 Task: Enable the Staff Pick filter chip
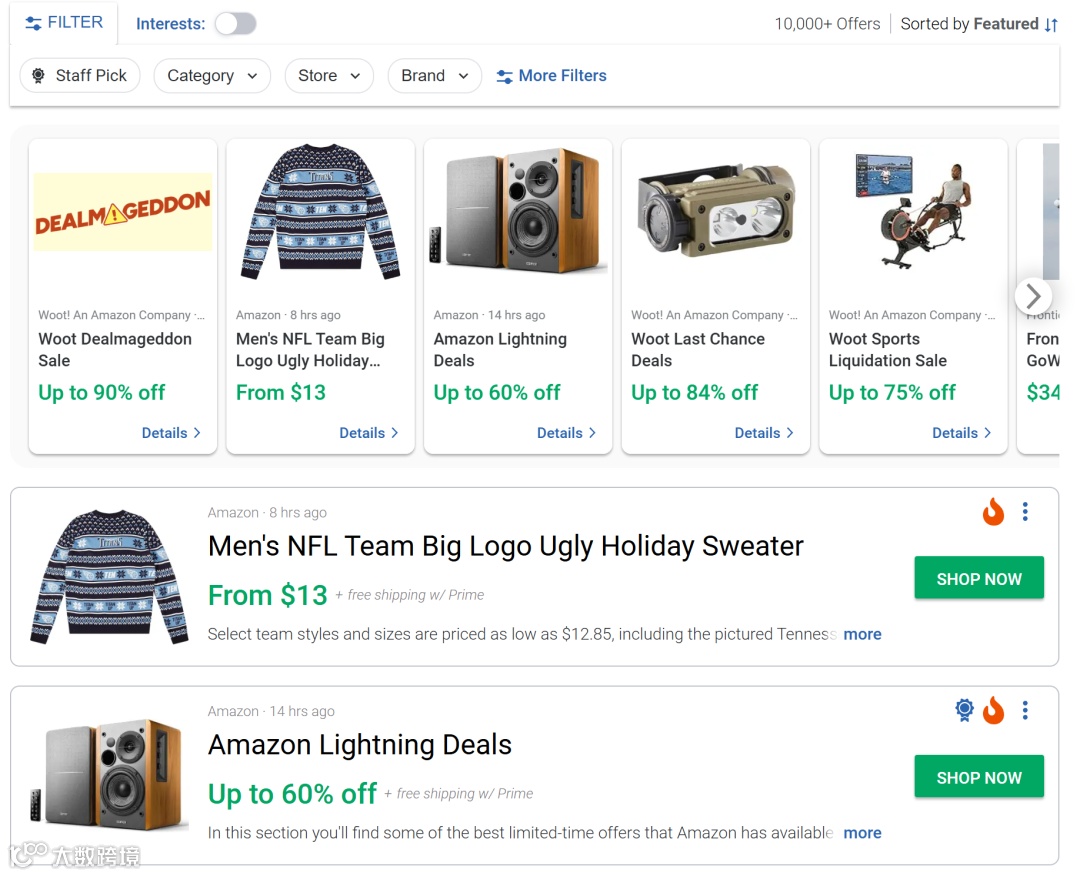[80, 76]
